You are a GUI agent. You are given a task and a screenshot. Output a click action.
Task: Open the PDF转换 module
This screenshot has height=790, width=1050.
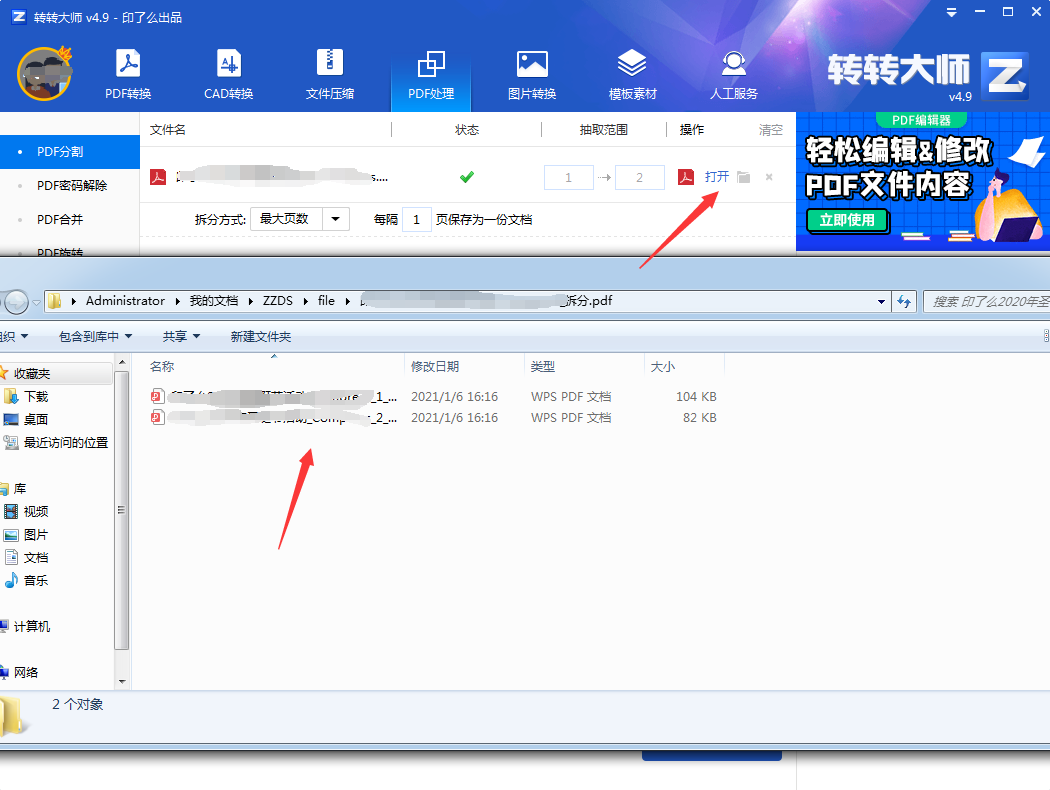tap(128, 74)
